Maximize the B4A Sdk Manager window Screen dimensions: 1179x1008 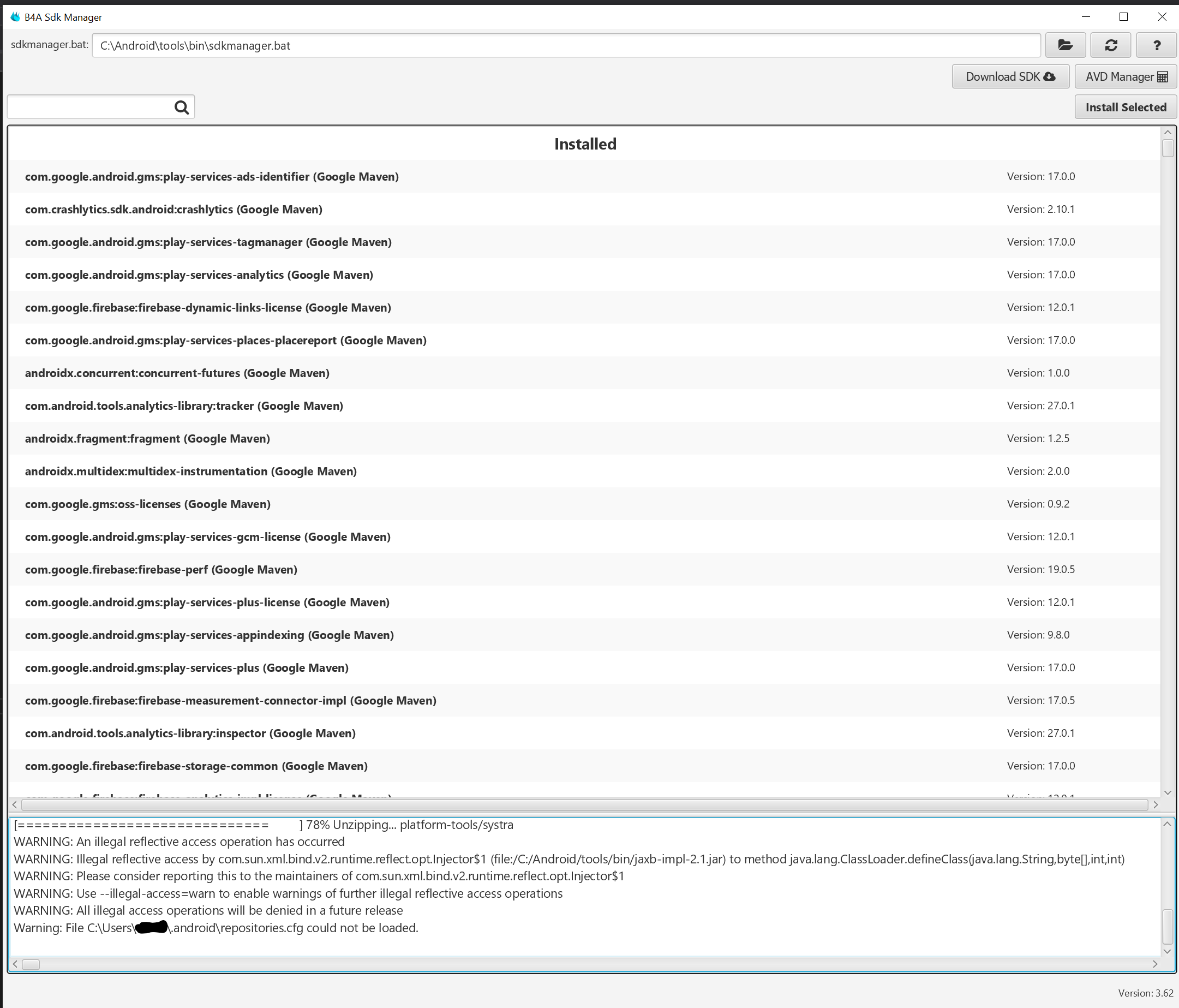click(x=1123, y=16)
